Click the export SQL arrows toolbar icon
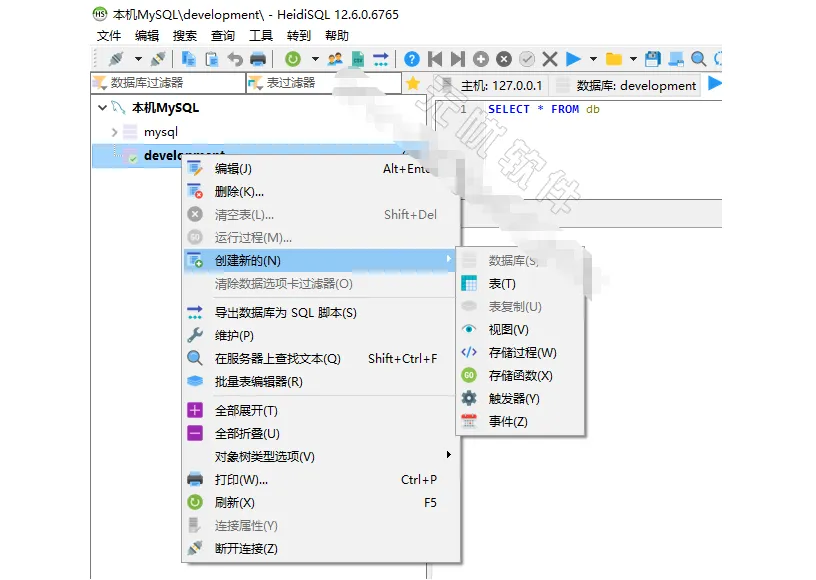The height and width of the screenshot is (580, 816). click(381, 59)
